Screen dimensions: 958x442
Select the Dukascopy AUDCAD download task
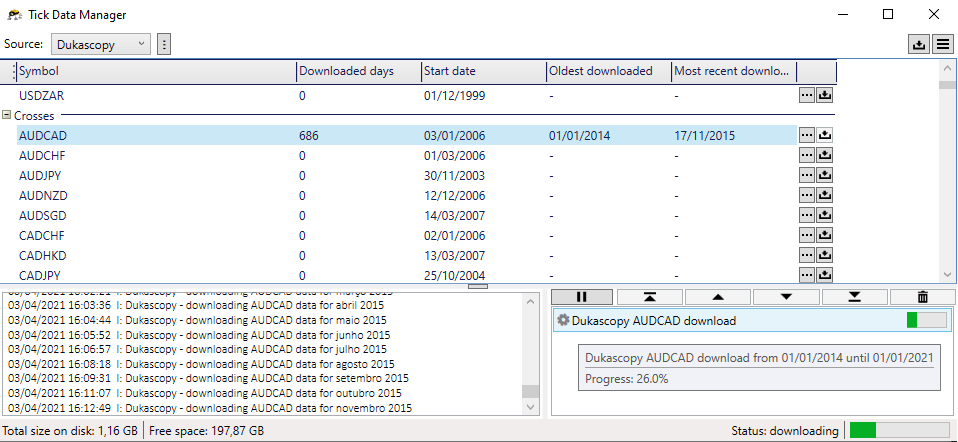pyautogui.click(x=751, y=320)
